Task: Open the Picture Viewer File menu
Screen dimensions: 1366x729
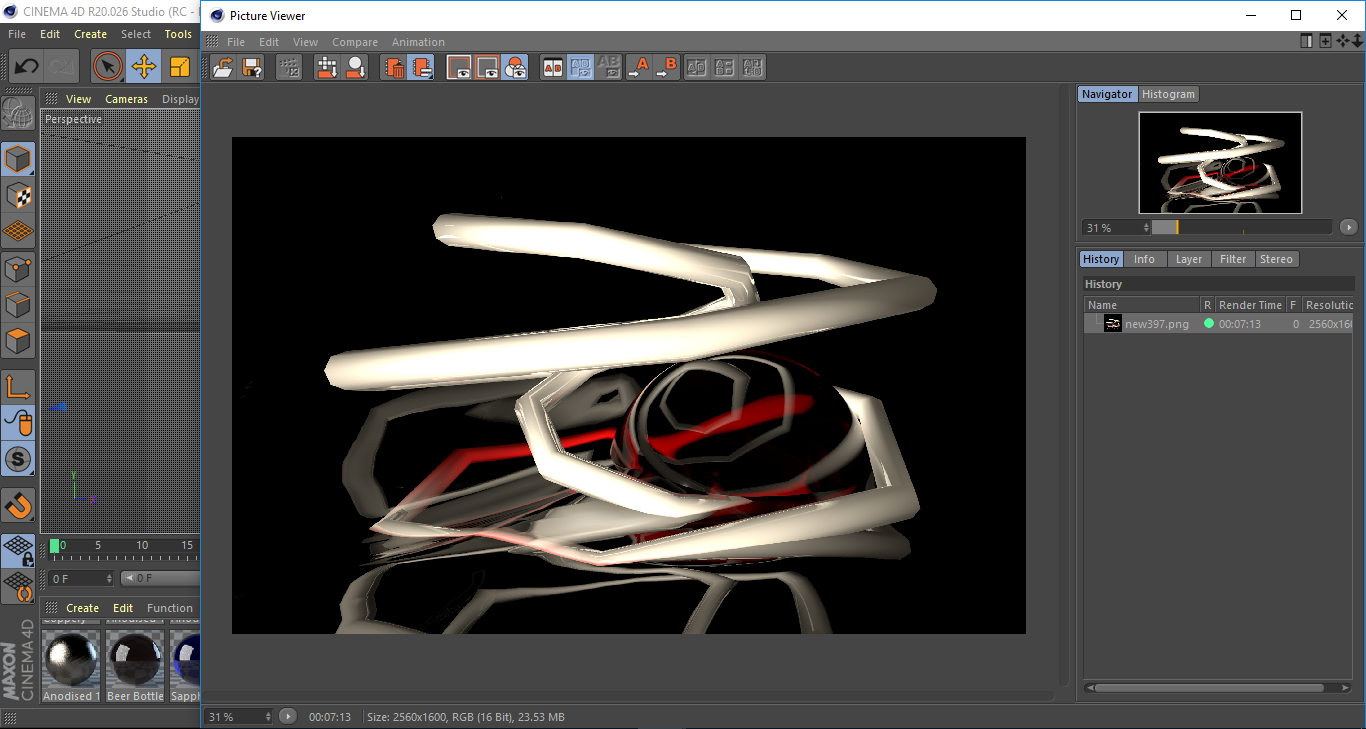Action: [x=236, y=42]
